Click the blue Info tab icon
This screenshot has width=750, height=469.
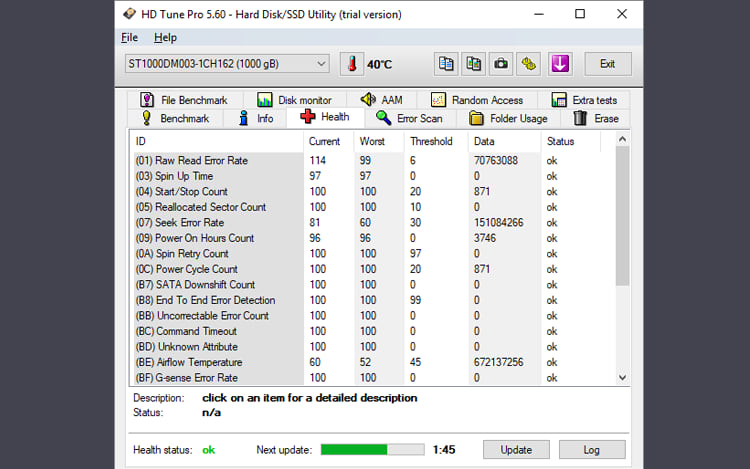243,118
